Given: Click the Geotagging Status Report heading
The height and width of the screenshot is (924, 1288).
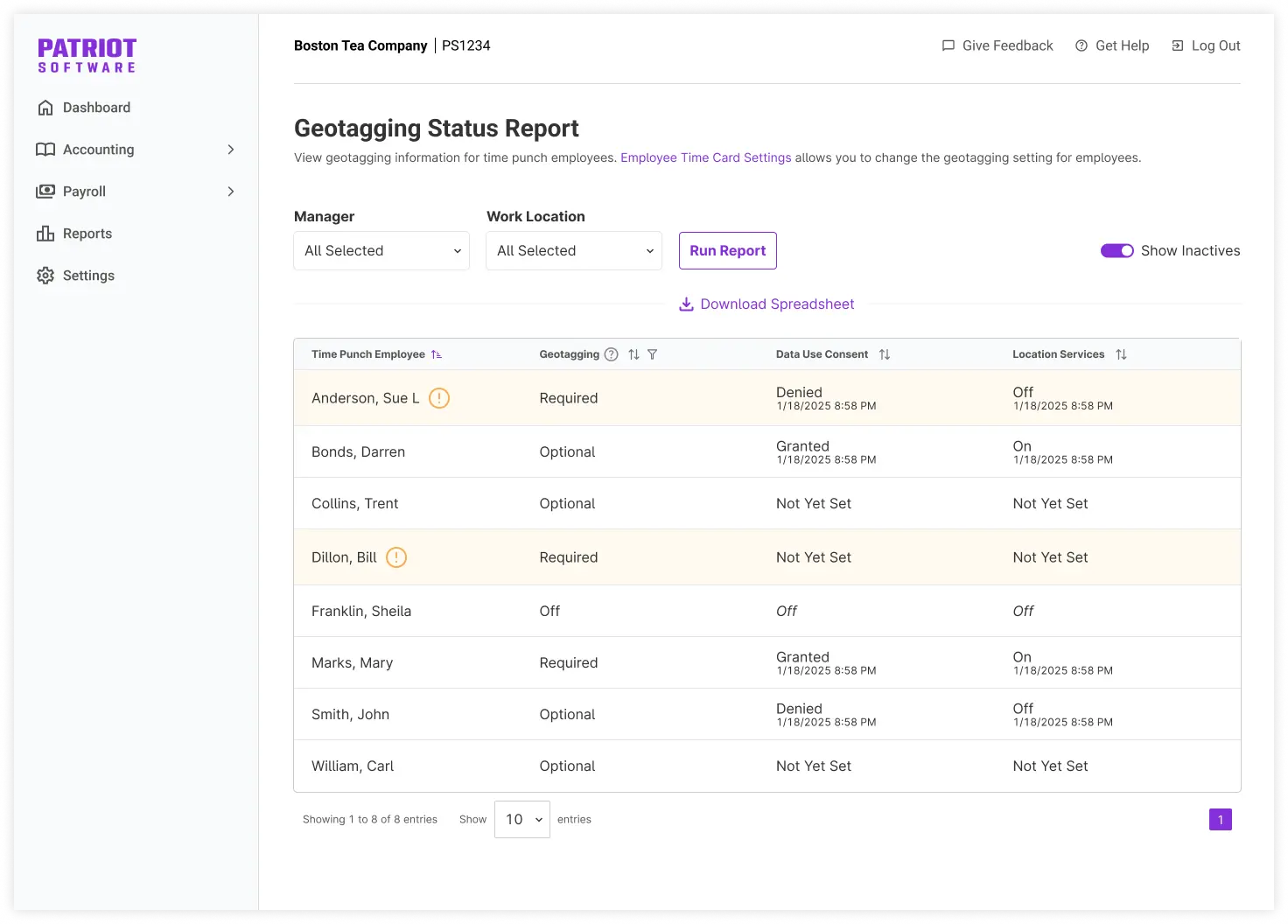Looking at the screenshot, I should [437, 129].
